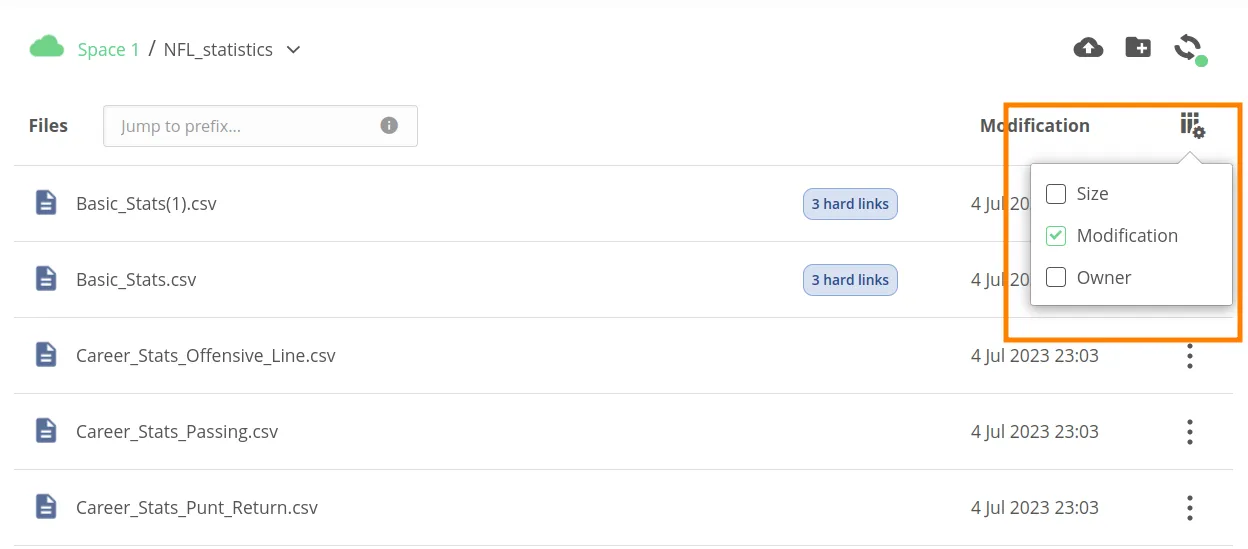Click the upload files cloud icon
The width and height of the screenshot is (1248, 549).
(x=1088, y=47)
